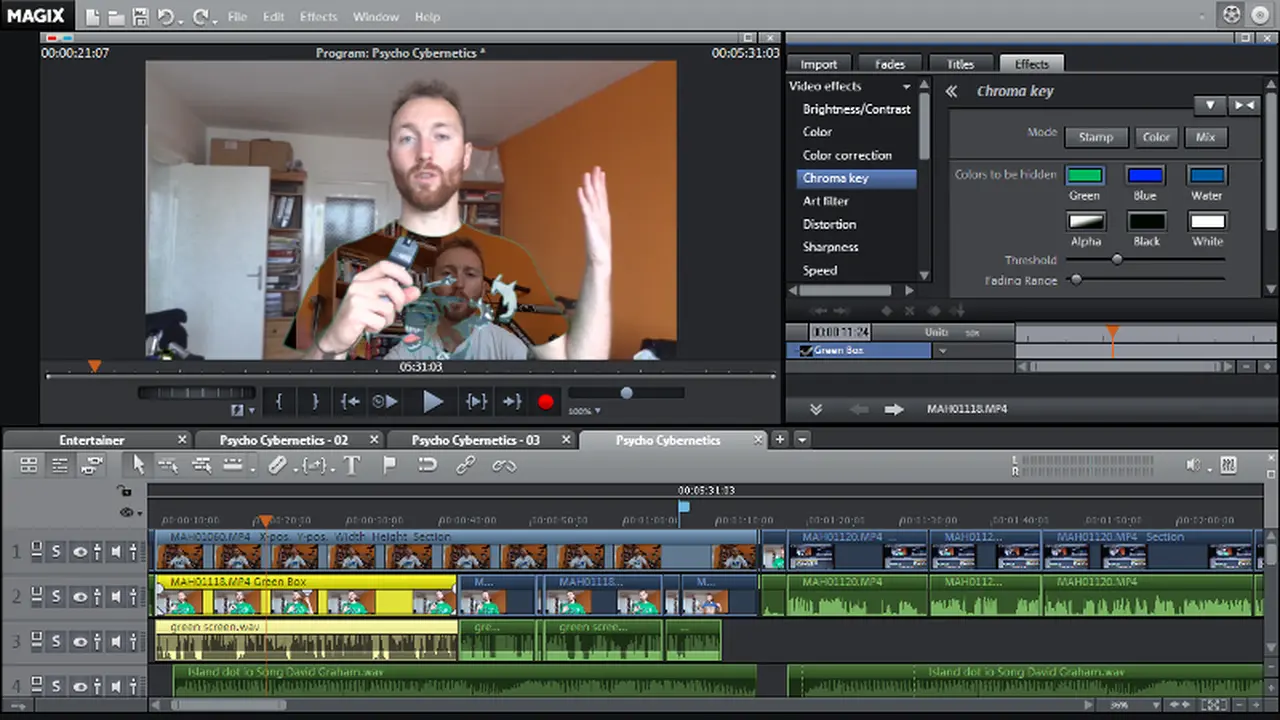Save the project with the floppy disk icon
Viewport: 1280px width, 720px height.
(x=140, y=17)
